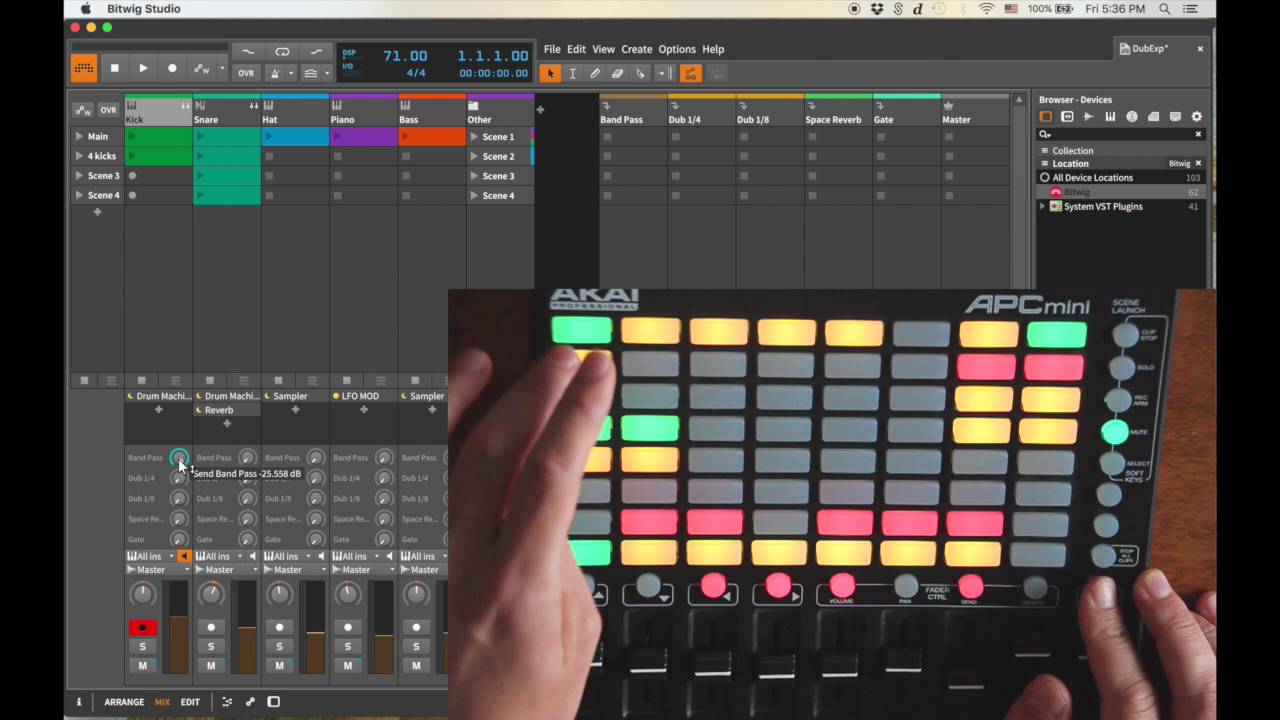Adjust Kick Band Pass send knob
The width and height of the screenshot is (1280, 720).
point(179,458)
